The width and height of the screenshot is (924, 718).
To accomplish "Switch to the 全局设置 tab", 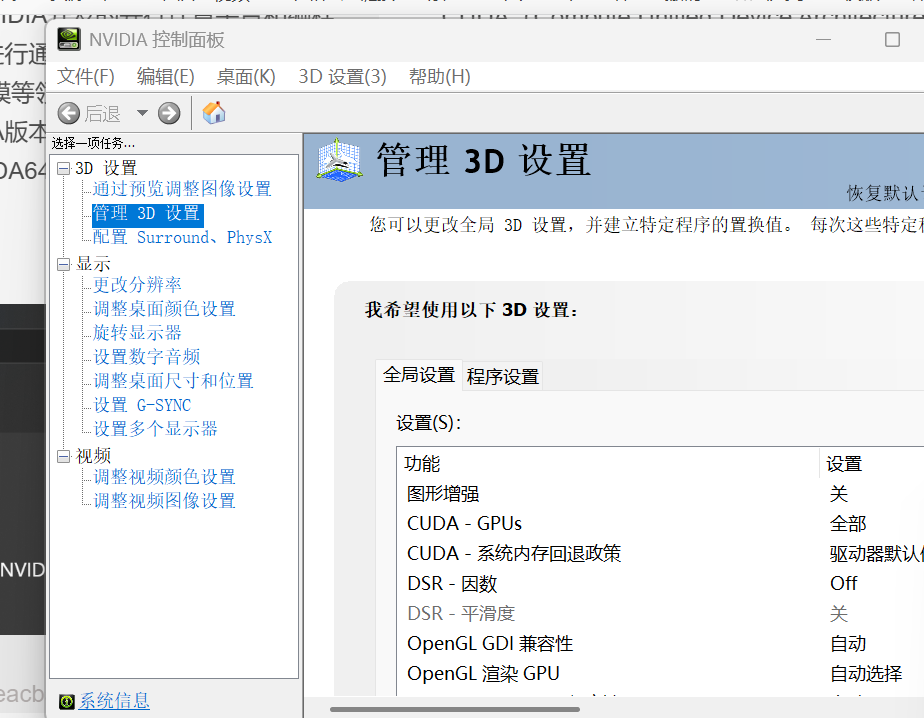I will 419,374.
